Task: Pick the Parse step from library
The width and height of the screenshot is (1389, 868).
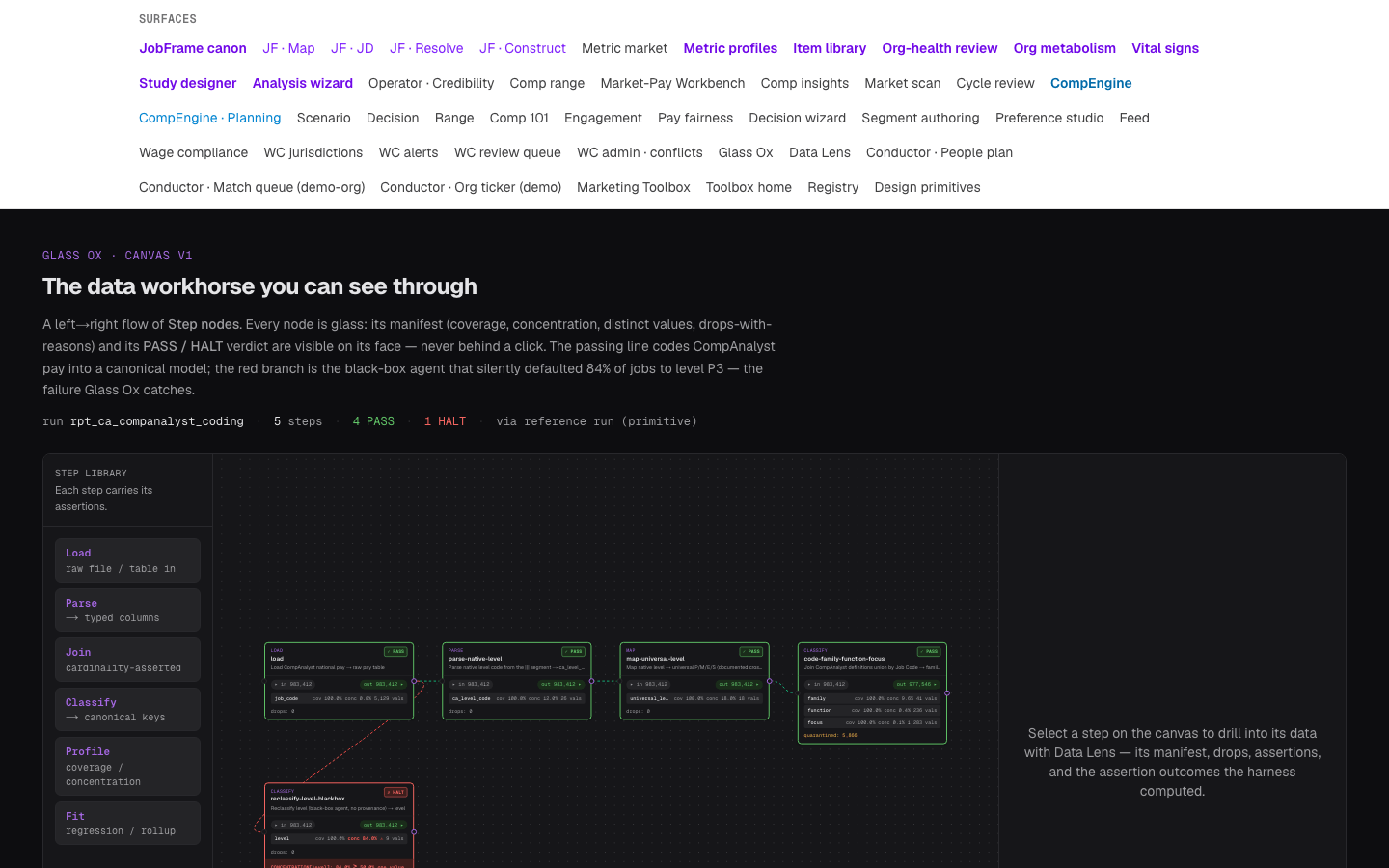Action: [x=127, y=610]
